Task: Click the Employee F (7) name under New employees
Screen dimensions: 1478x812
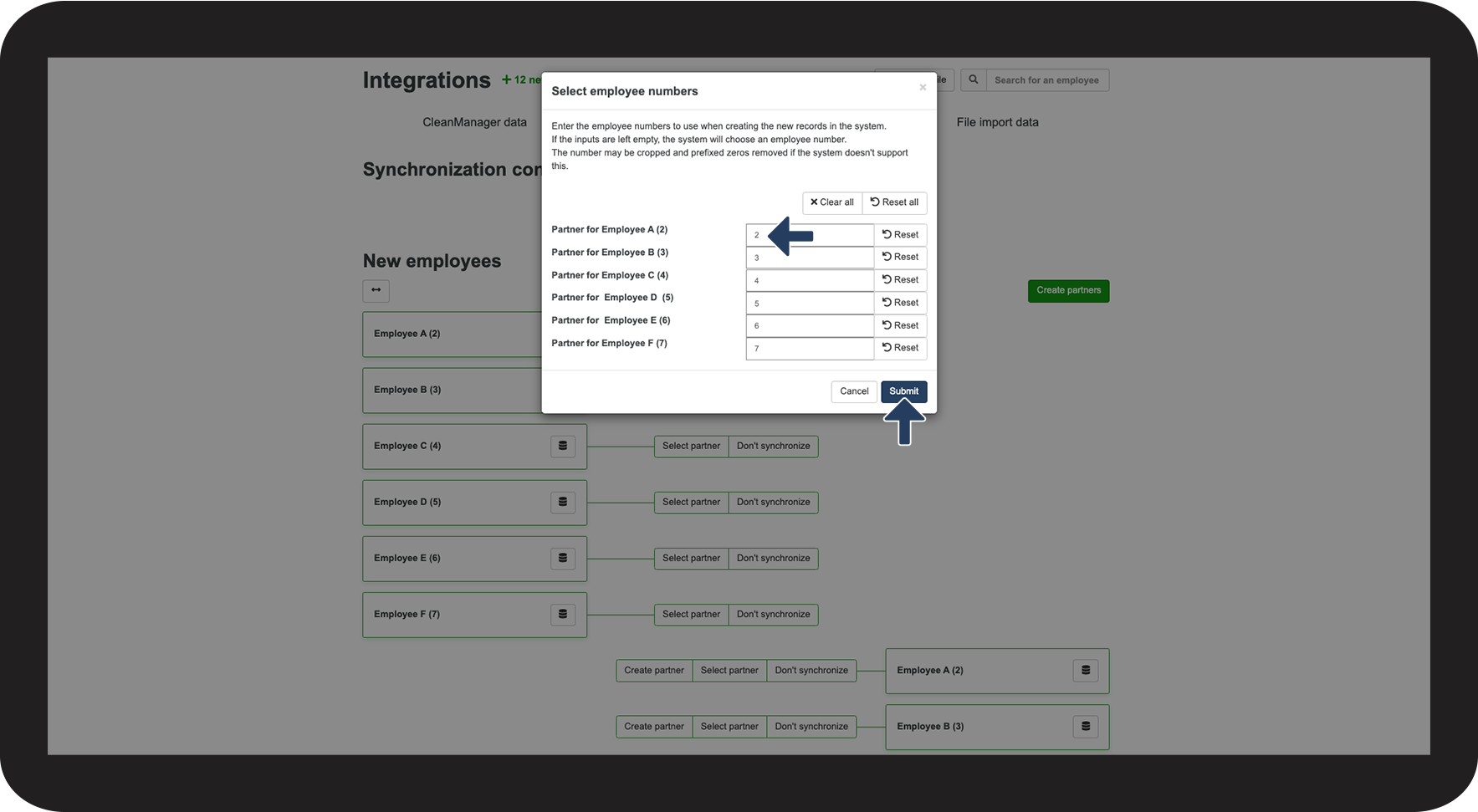Action: [x=407, y=615]
